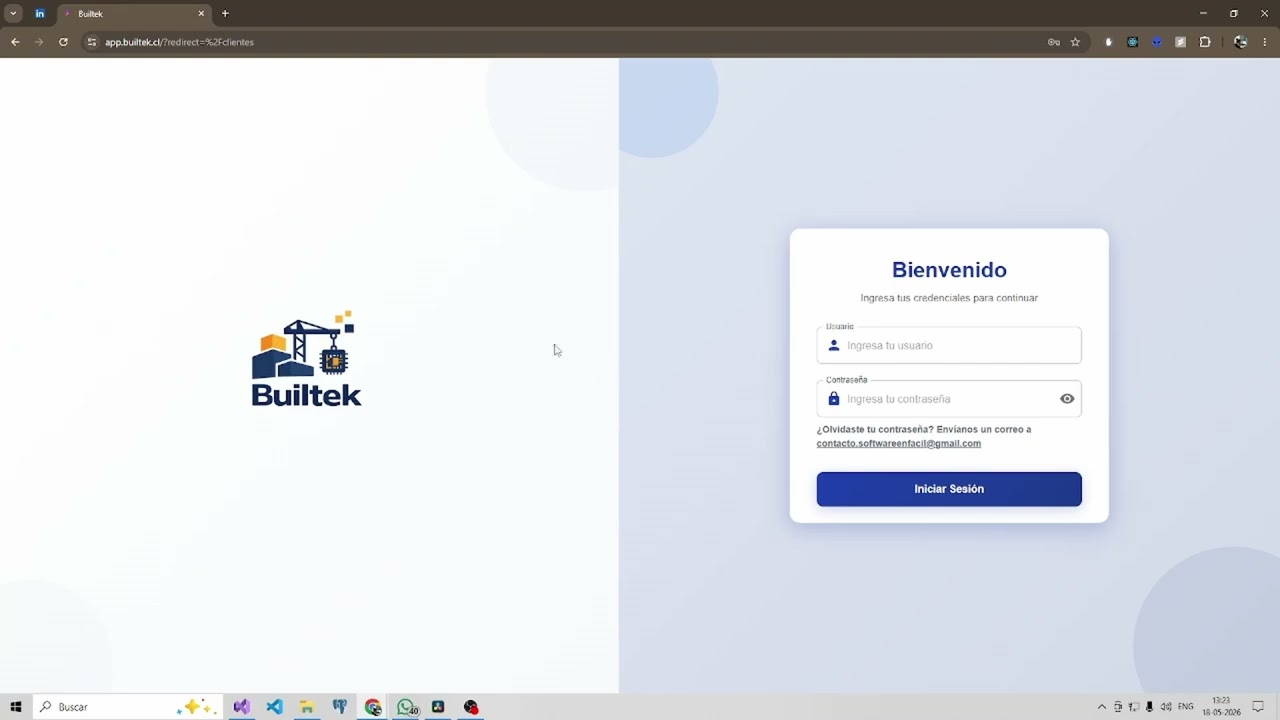1280x720 pixels.
Task: Open WhatsApp from taskbar
Action: tap(406, 707)
